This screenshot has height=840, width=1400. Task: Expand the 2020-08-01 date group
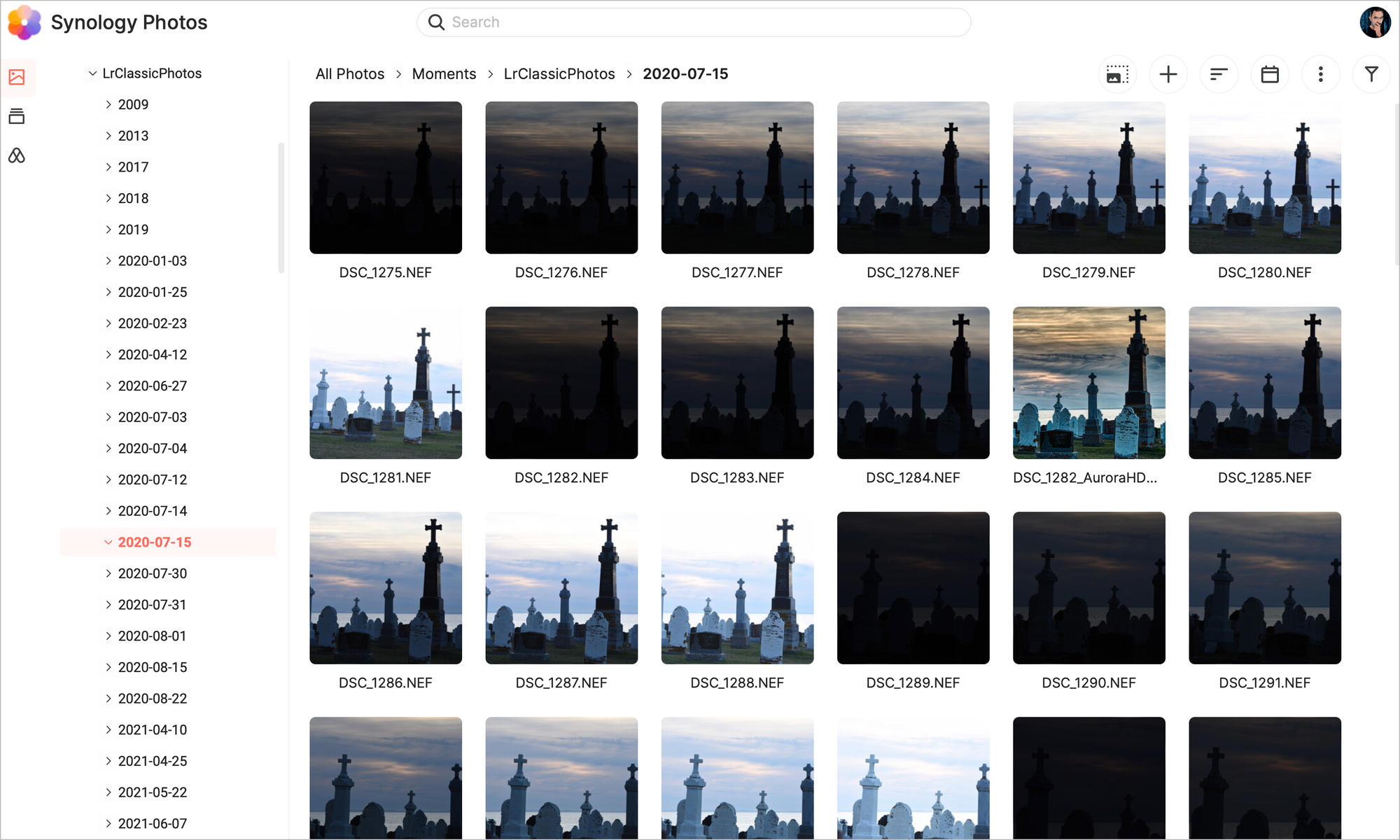tap(109, 636)
